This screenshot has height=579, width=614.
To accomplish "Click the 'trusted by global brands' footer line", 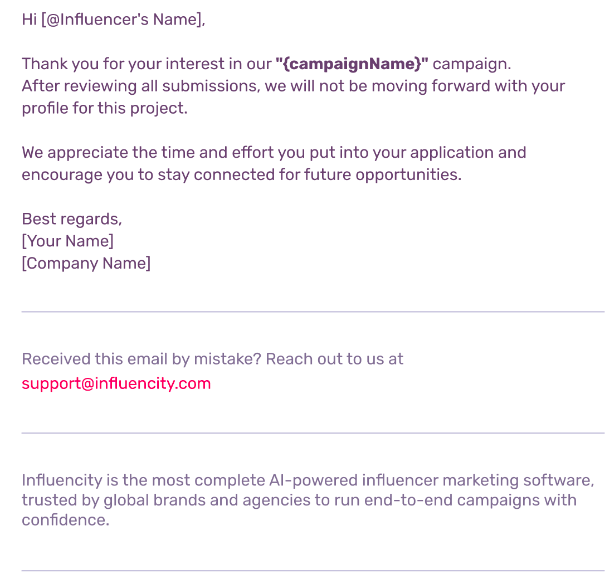I will point(299,500).
